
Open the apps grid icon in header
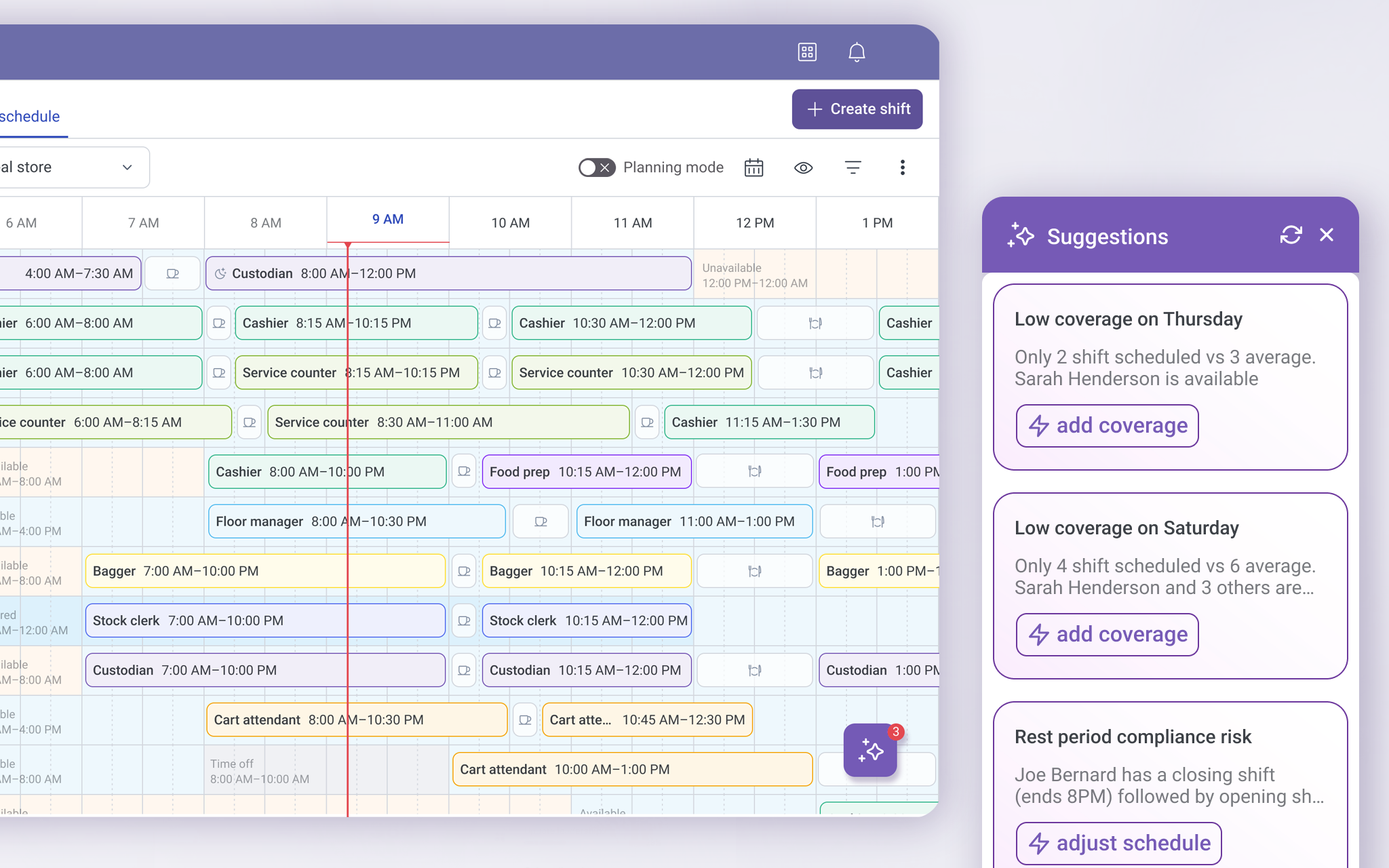(x=807, y=52)
